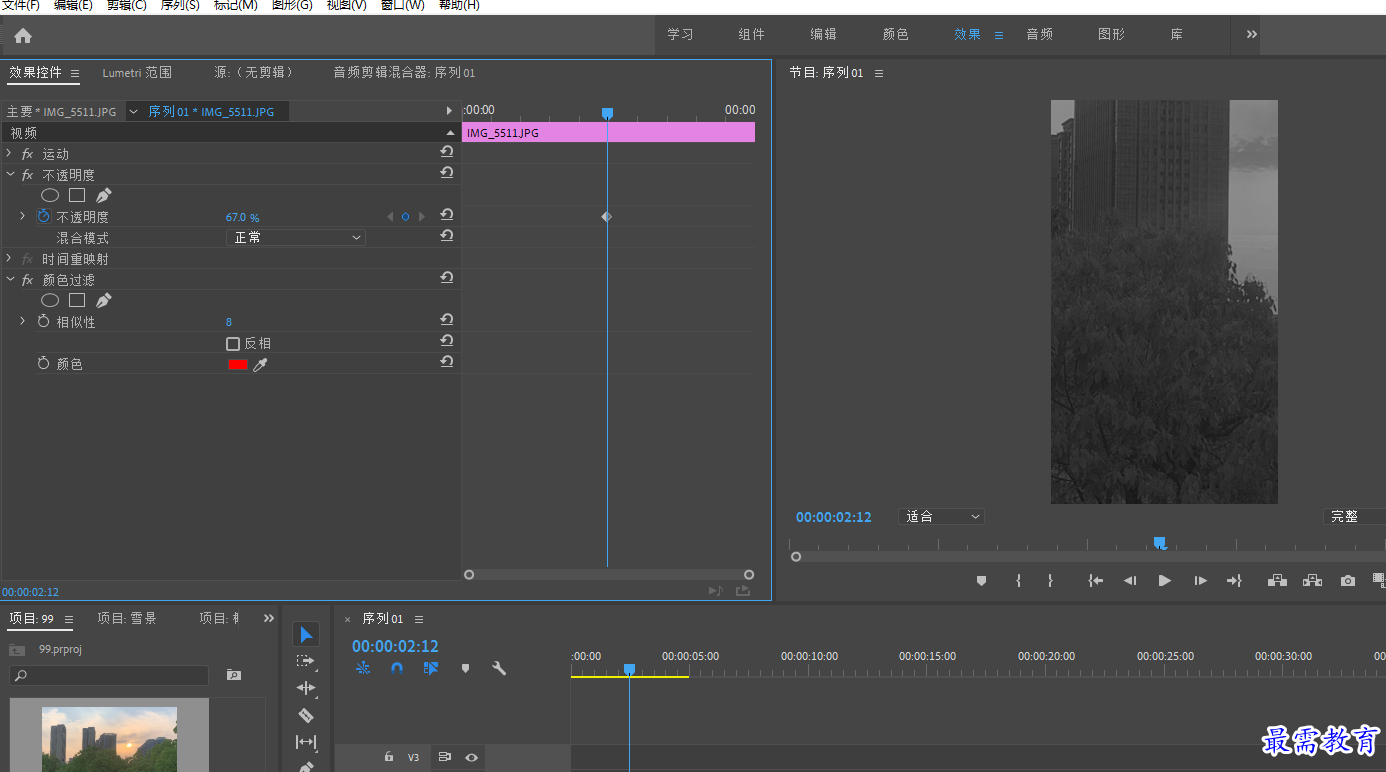Switch to the 颜色 workspace

[x=896, y=34]
